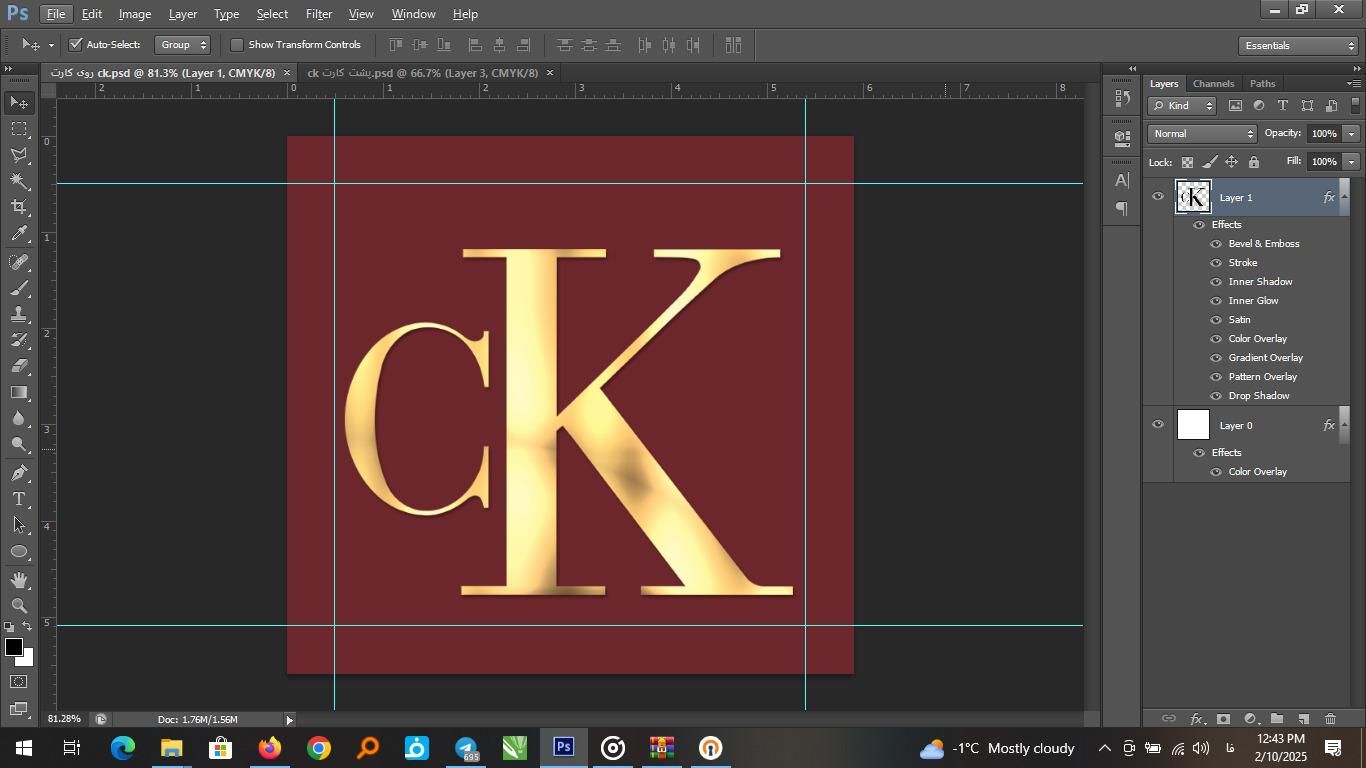
Task: Hide Layer 0 visibility eye
Action: click(x=1158, y=425)
